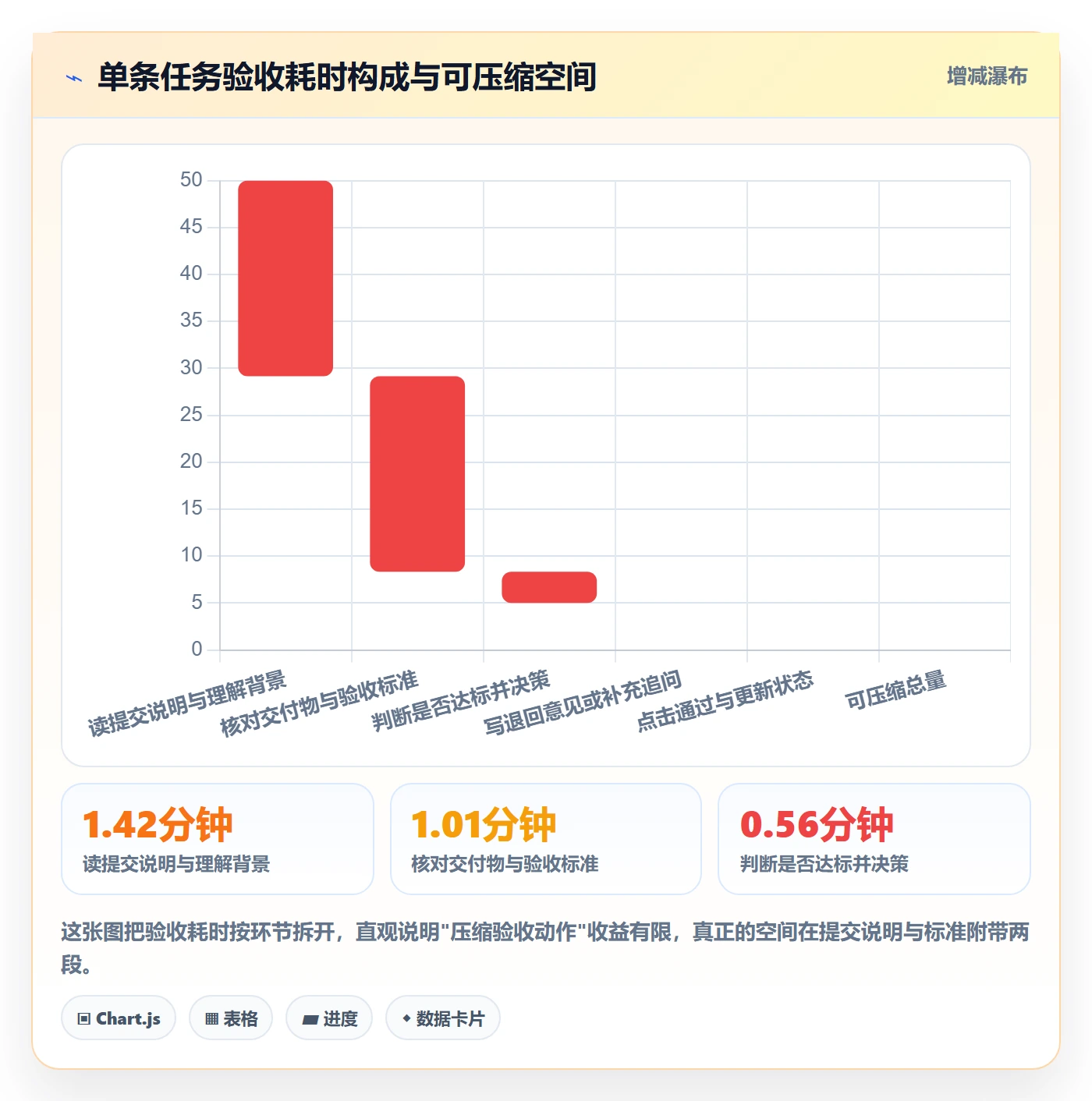This screenshot has height=1101, width=1092.
Task: Click the title 单条任务验收耗时构成与可压缩空间
Action: tap(347, 77)
